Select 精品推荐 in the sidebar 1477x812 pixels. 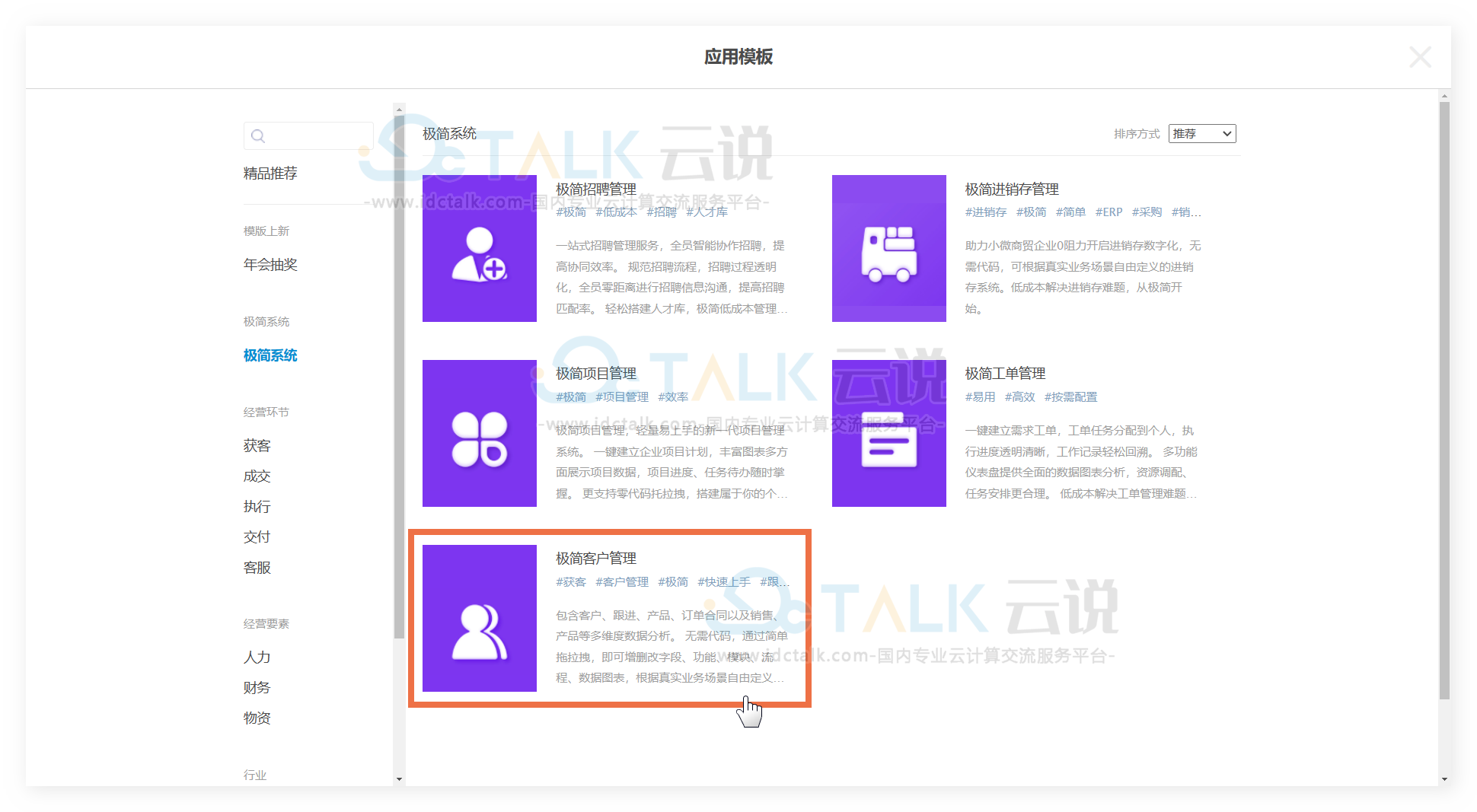pyautogui.click(x=270, y=174)
